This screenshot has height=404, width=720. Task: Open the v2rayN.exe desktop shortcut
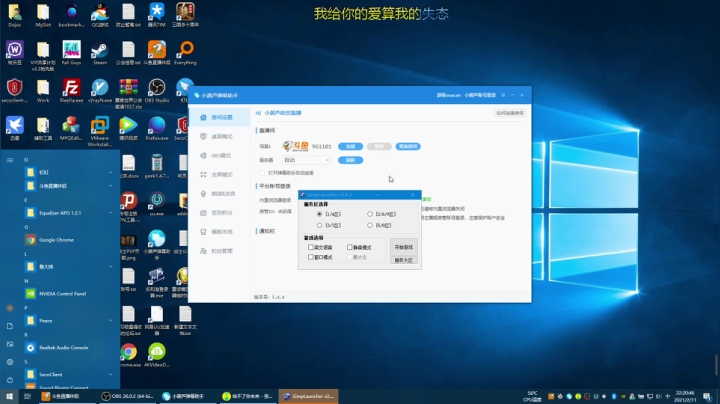pyautogui.click(x=100, y=91)
